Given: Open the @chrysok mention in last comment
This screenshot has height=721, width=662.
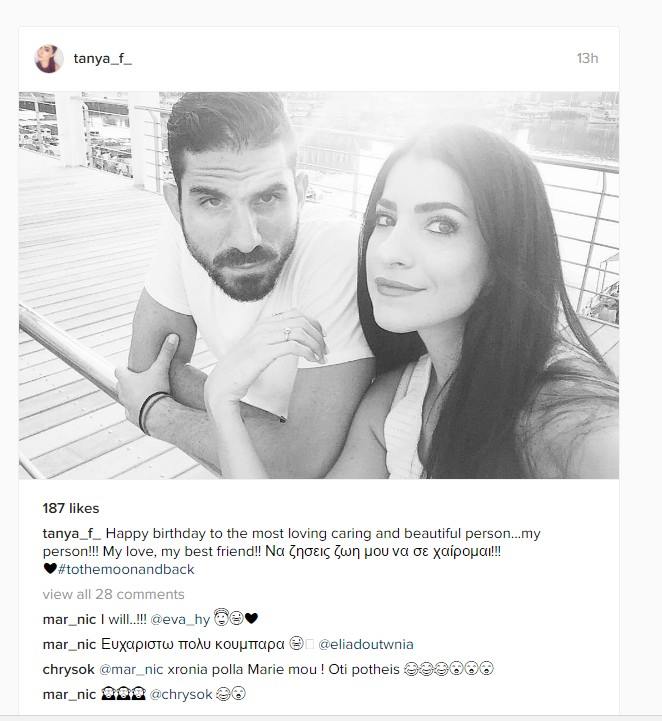Looking at the screenshot, I should point(181,694).
